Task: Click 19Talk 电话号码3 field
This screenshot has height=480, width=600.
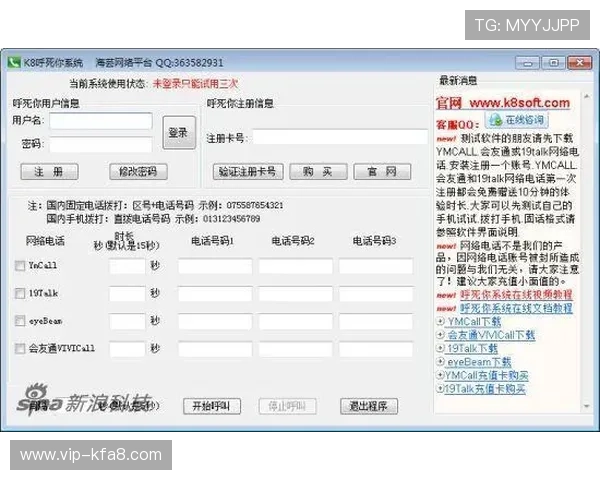Action: tap(376, 294)
